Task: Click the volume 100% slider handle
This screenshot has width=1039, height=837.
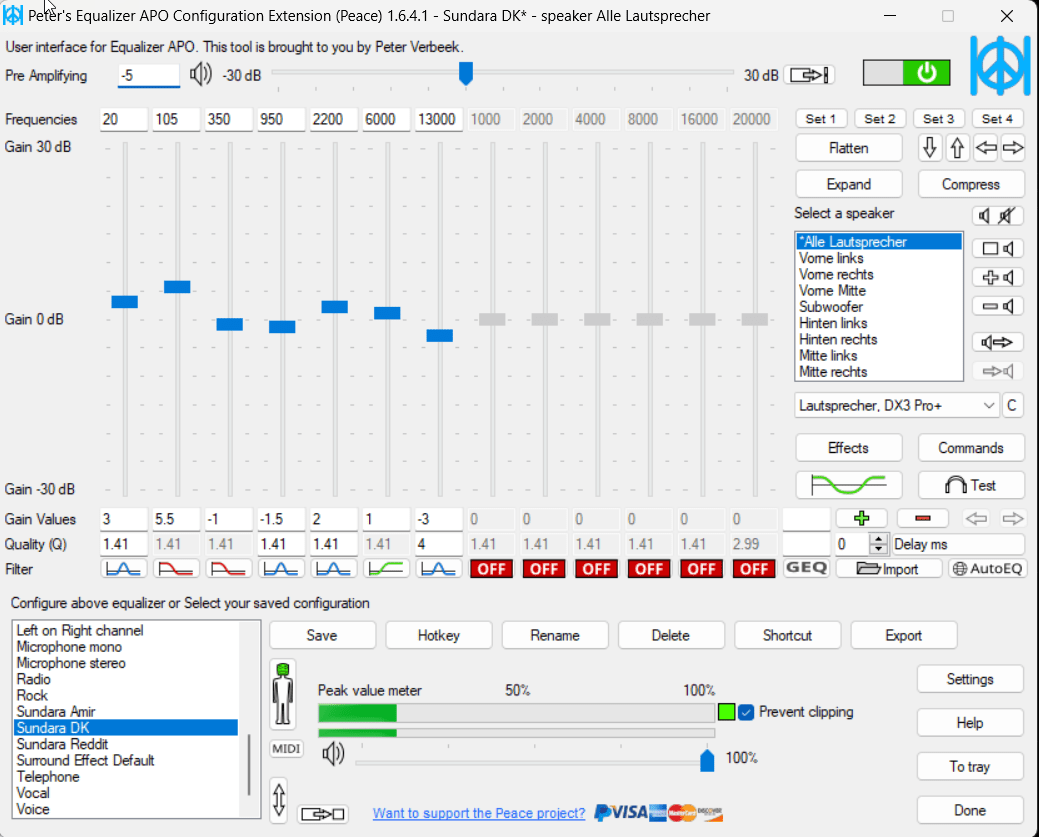Action: (x=707, y=760)
